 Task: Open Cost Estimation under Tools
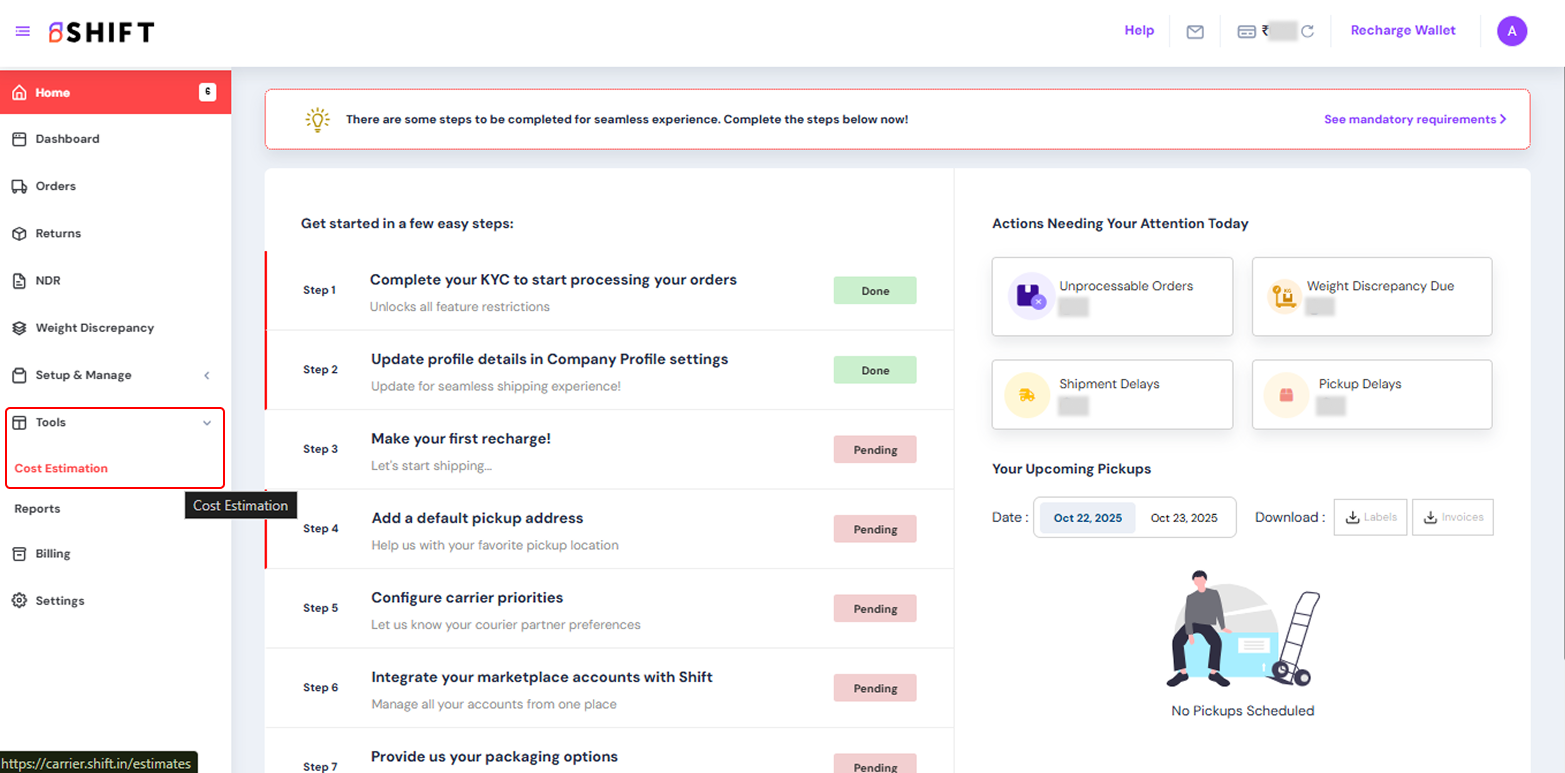(x=61, y=468)
